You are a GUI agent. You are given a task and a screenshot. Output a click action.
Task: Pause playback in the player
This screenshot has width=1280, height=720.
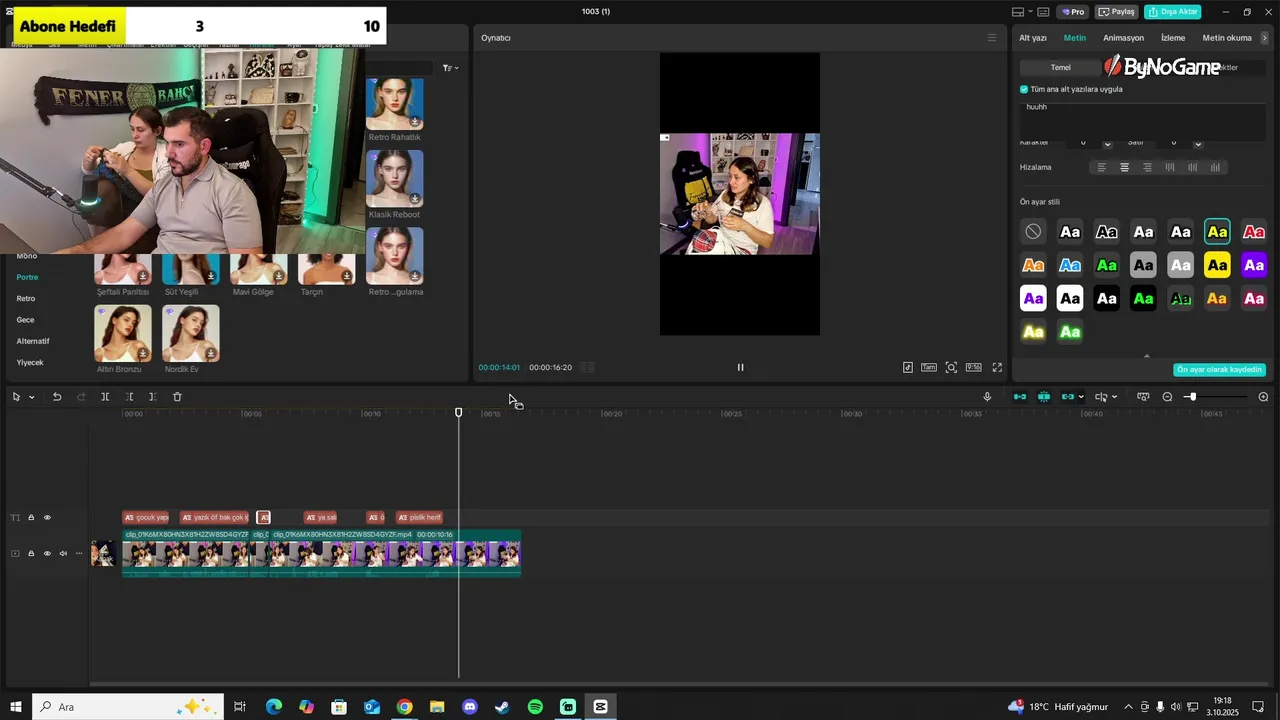(x=740, y=367)
